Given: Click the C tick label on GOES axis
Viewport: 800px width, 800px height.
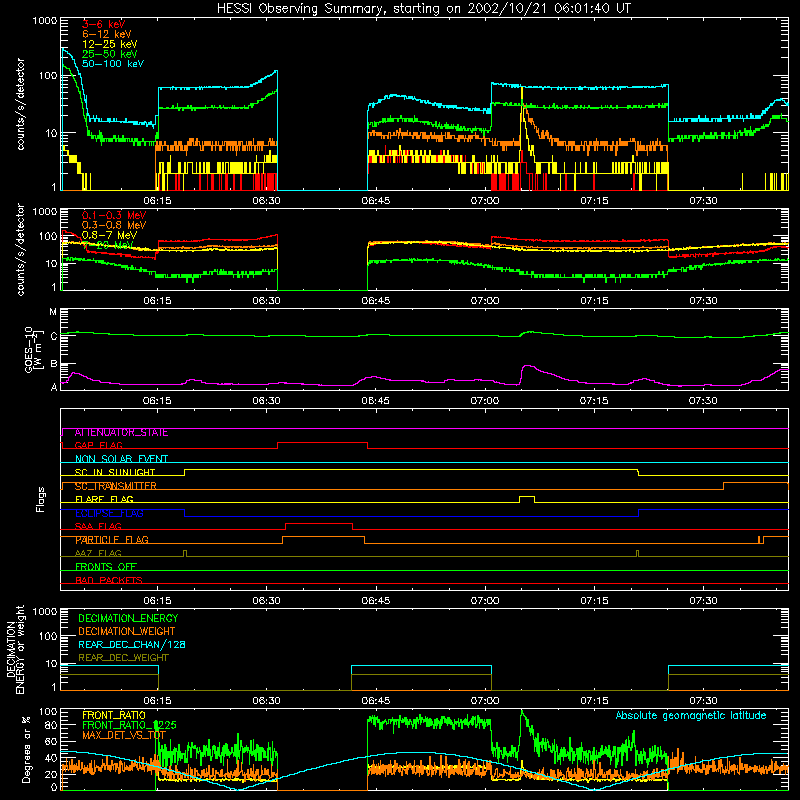Looking at the screenshot, I should 54,336.
